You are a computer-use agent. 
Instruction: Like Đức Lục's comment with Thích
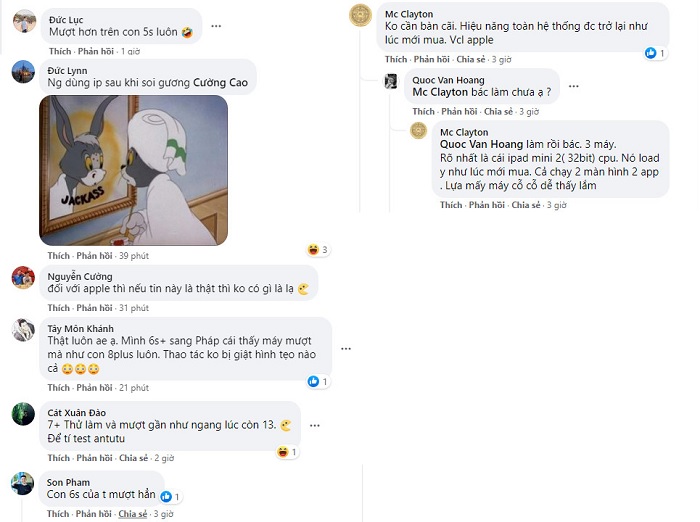[59, 51]
